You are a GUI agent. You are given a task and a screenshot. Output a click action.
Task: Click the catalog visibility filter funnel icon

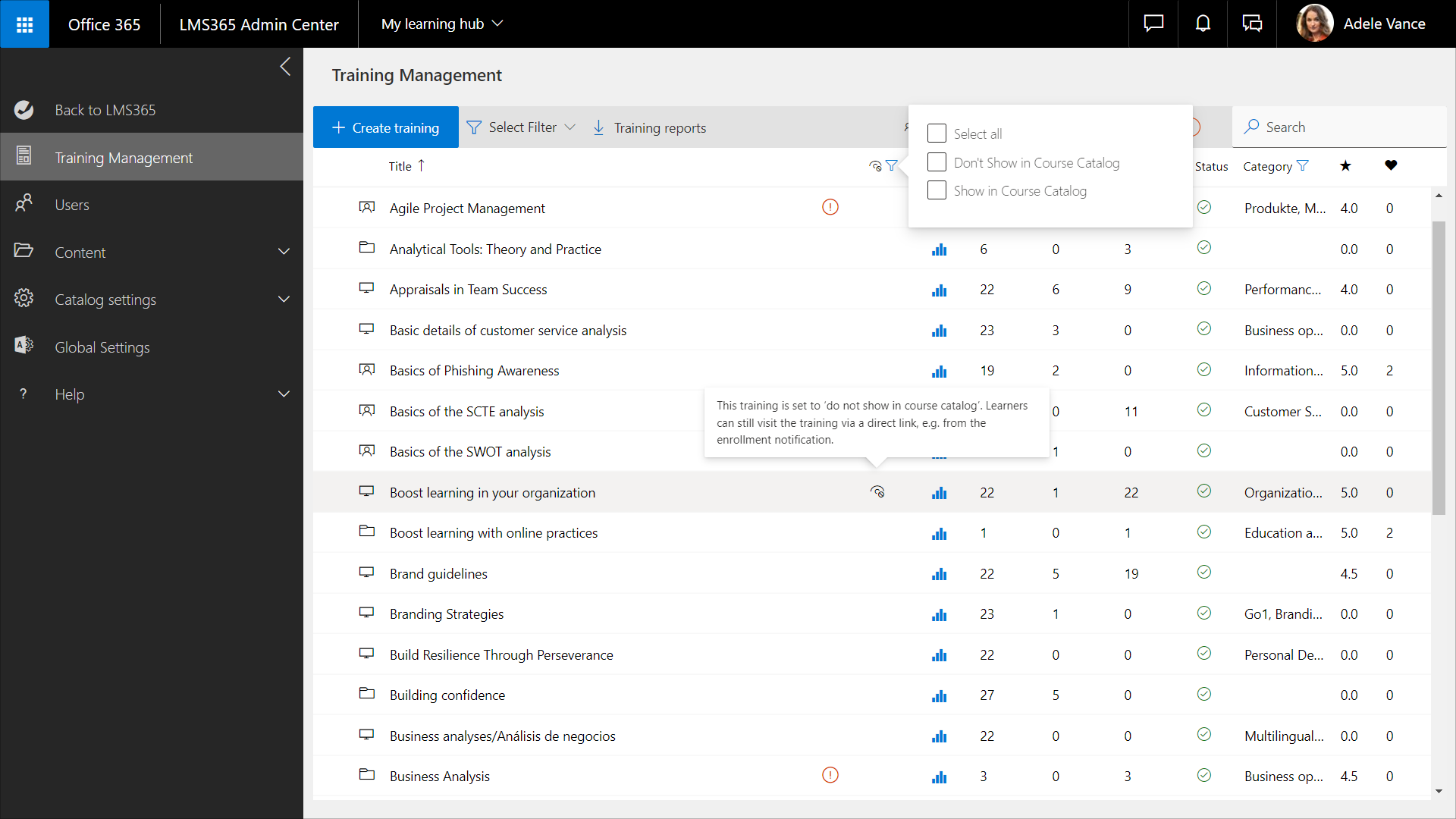pyautogui.click(x=892, y=166)
